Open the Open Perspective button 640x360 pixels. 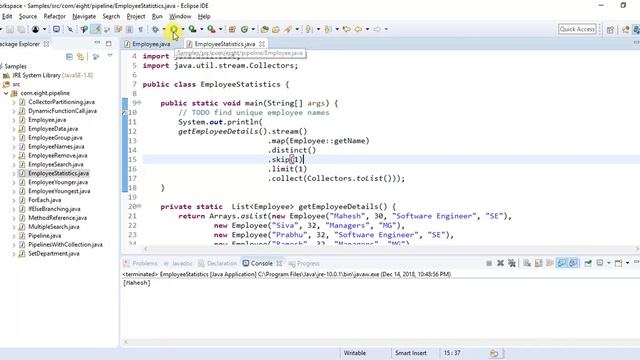610,29
